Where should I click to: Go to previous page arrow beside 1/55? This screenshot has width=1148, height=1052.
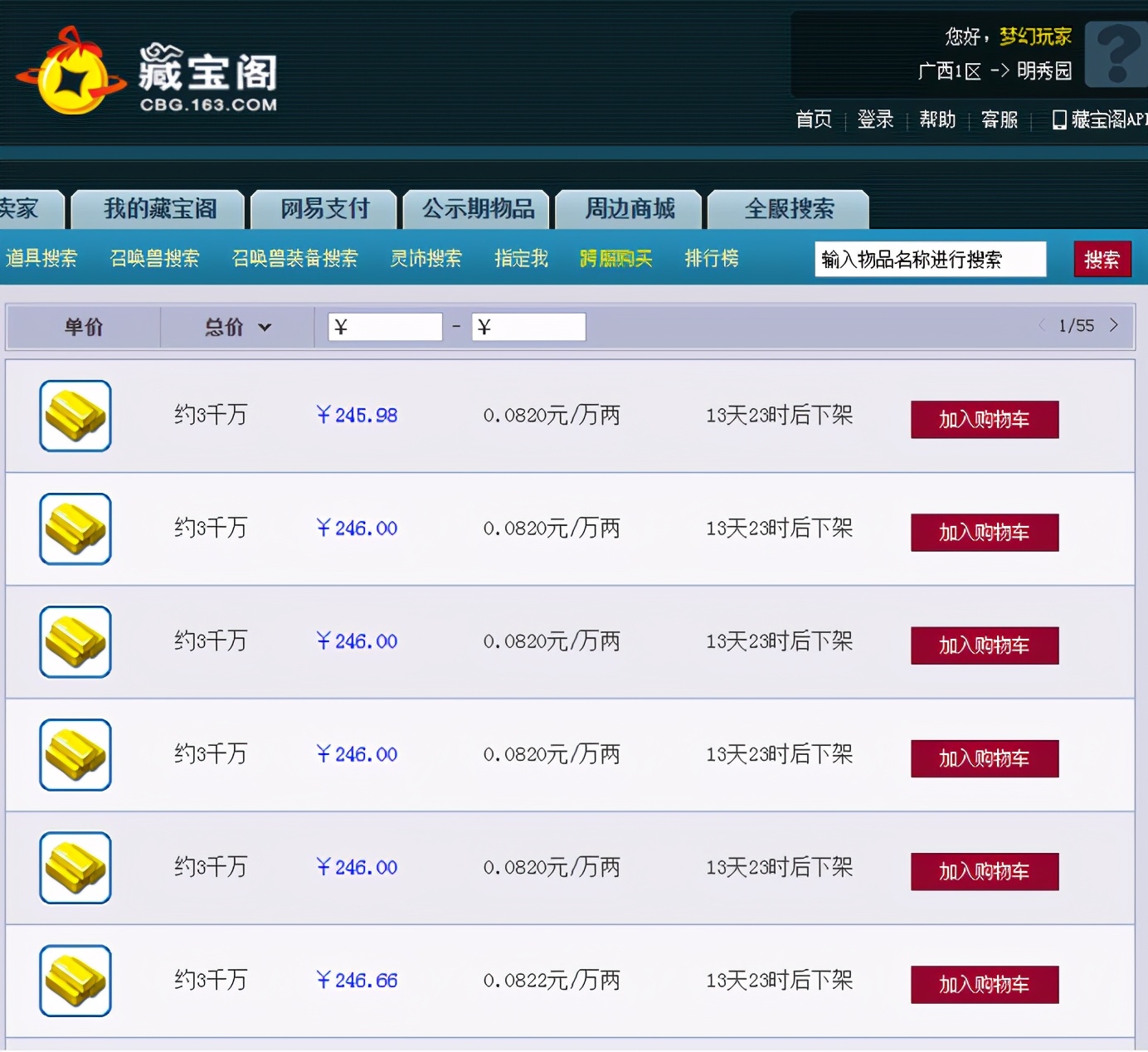click(x=1042, y=325)
